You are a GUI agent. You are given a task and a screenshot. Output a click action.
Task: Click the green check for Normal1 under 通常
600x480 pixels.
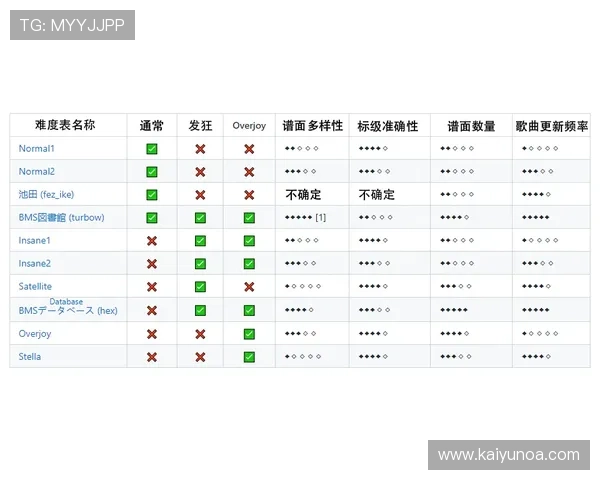pyautogui.click(x=152, y=149)
